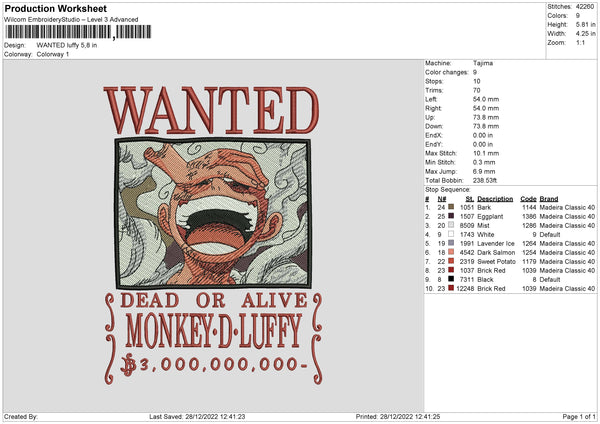
Task: Click the Luffy wanted poster embroidery preview
Action: coord(213,235)
